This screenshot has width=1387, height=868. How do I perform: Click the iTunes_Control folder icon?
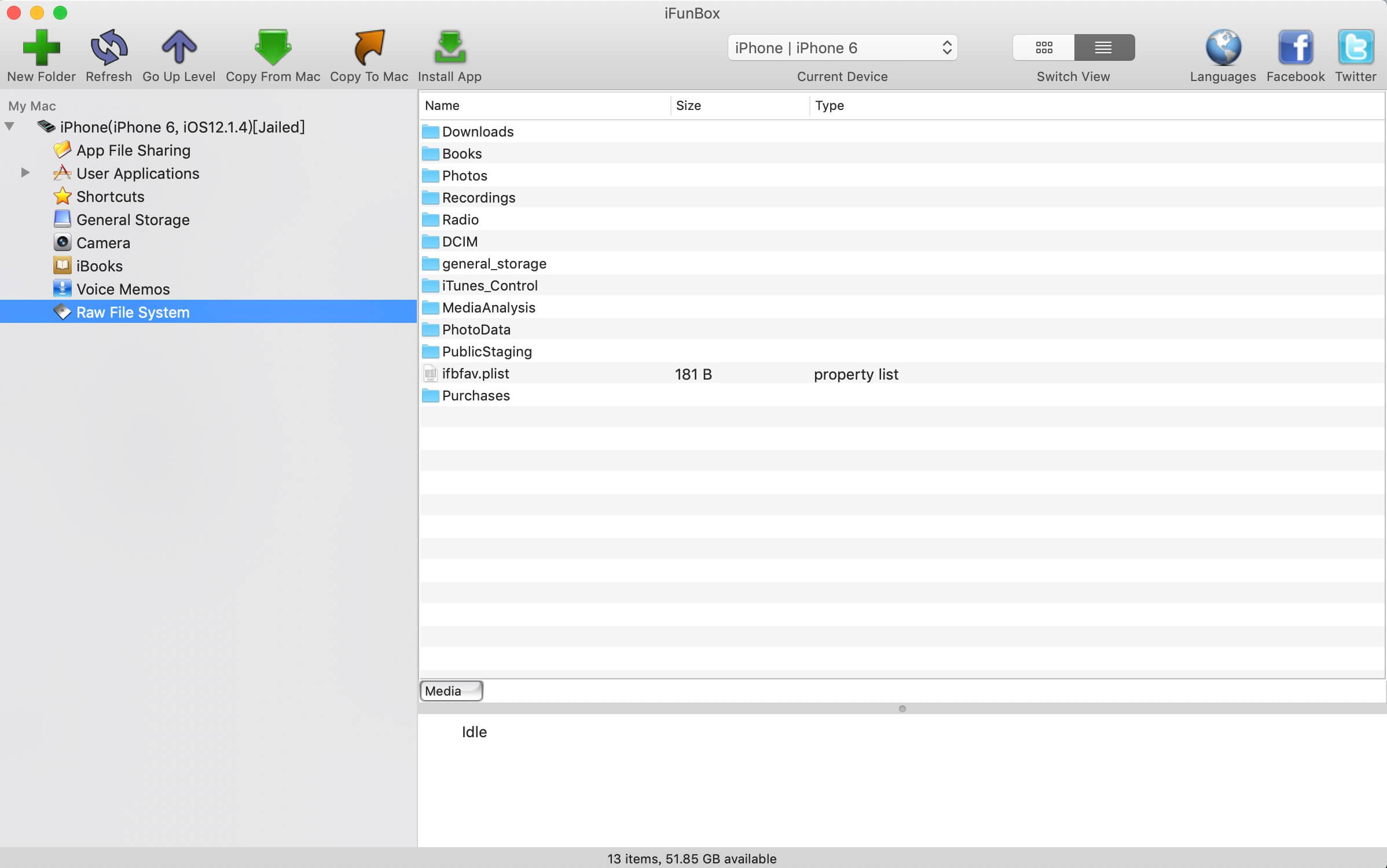[x=430, y=285]
